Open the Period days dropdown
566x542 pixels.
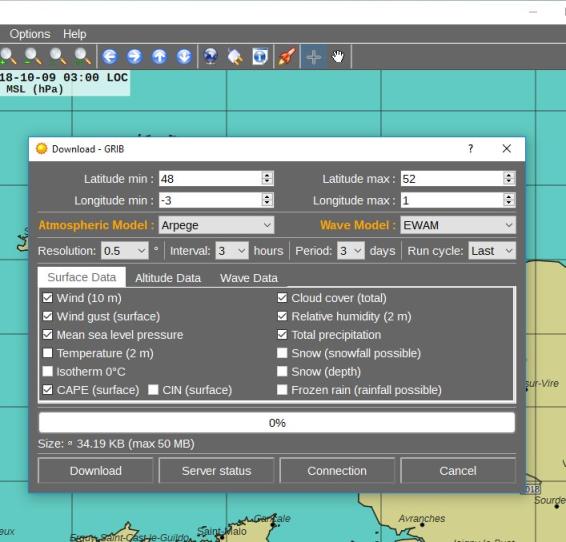tap(351, 251)
